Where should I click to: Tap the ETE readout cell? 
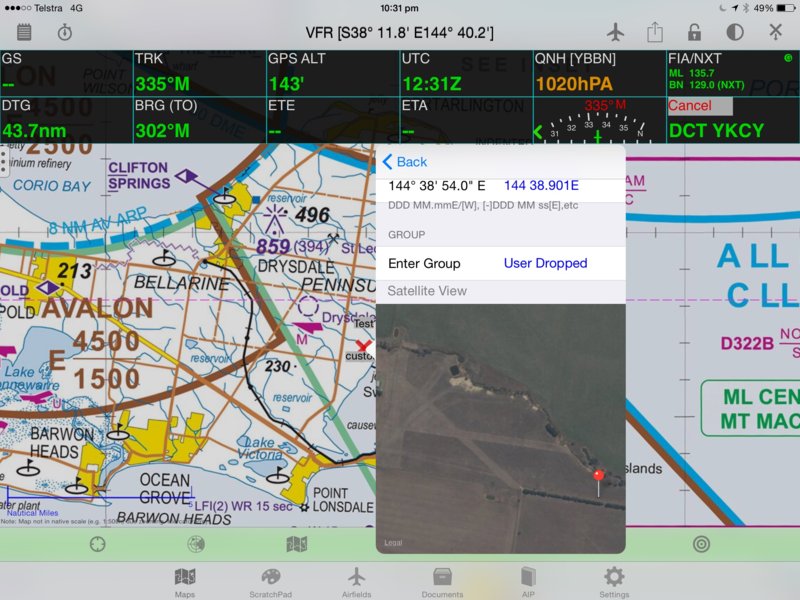tap(333, 120)
